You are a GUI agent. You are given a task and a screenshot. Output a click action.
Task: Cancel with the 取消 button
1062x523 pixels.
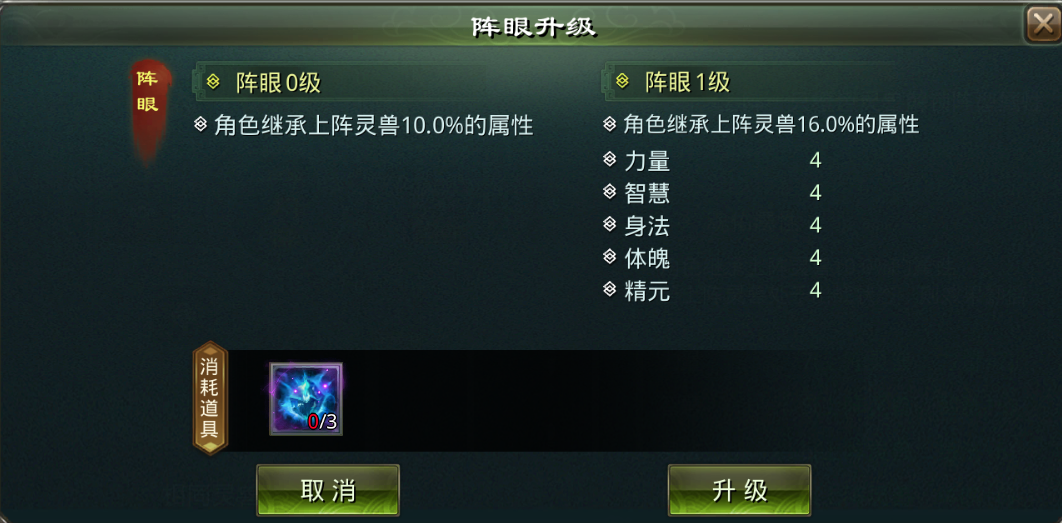pyautogui.click(x=328, y=490)
